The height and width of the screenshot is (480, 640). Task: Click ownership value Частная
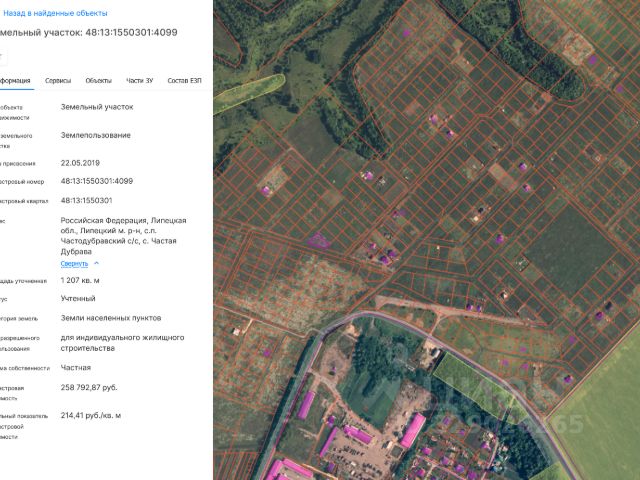(76, 368)
